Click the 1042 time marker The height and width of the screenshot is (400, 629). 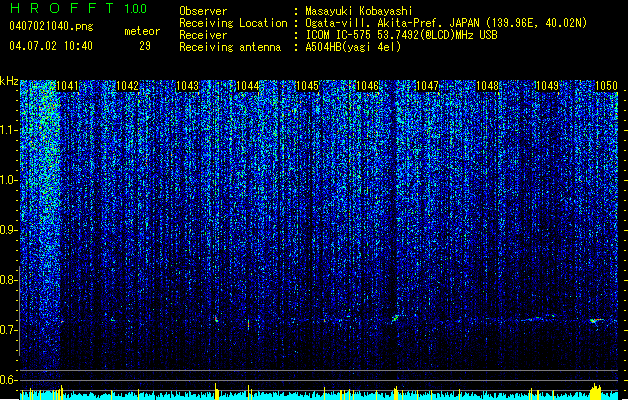[x=127, y=86]
